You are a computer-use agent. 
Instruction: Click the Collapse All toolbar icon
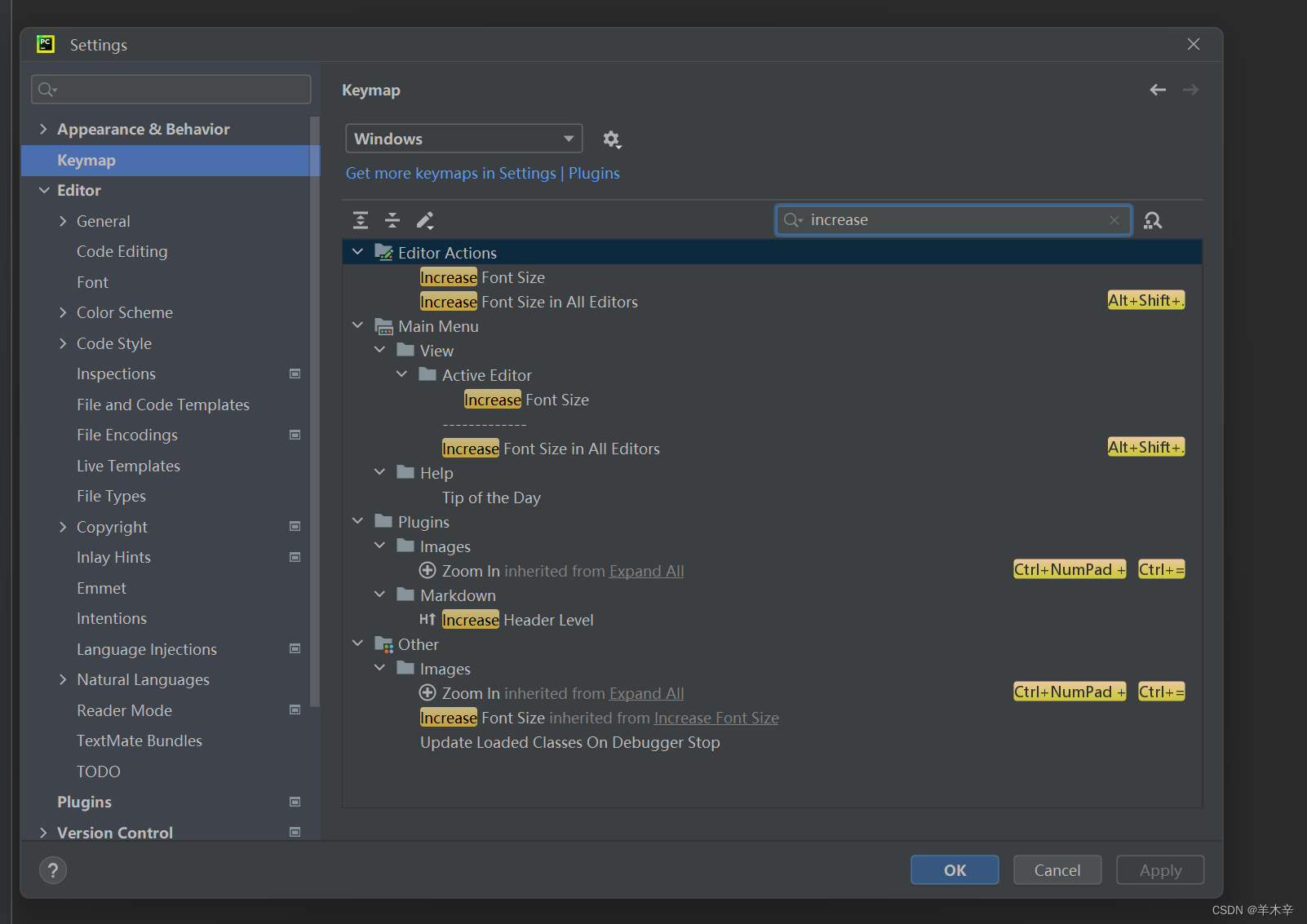pyautogui.click(x=392, y=220)
